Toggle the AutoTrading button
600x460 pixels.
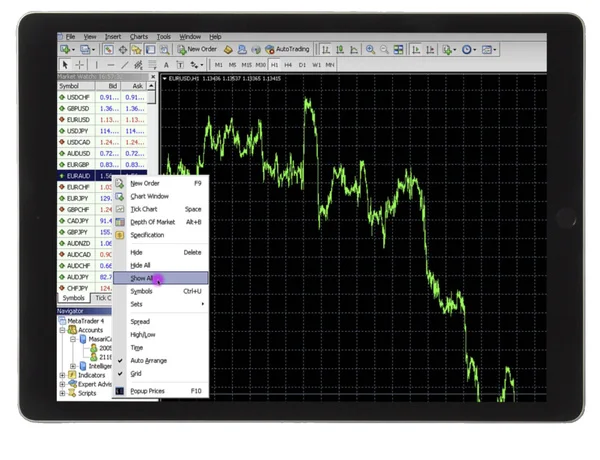(287, 49)
